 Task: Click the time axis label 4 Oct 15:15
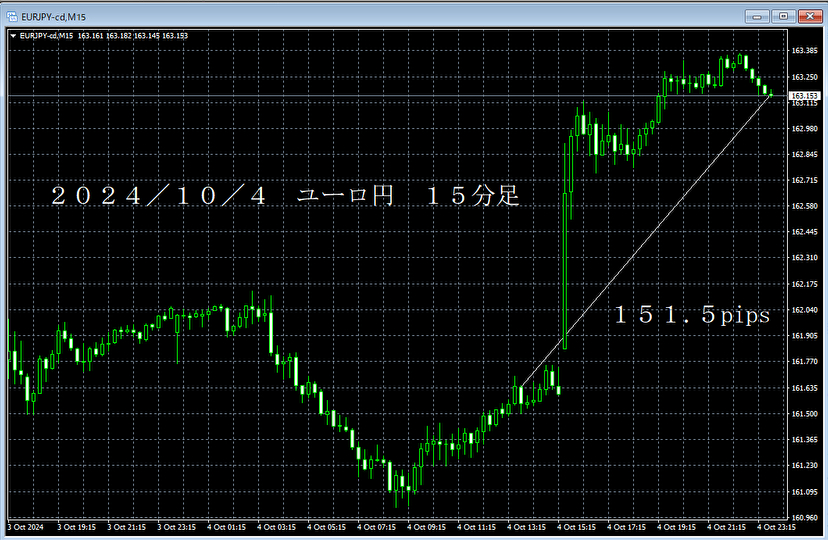pos(576,527)
